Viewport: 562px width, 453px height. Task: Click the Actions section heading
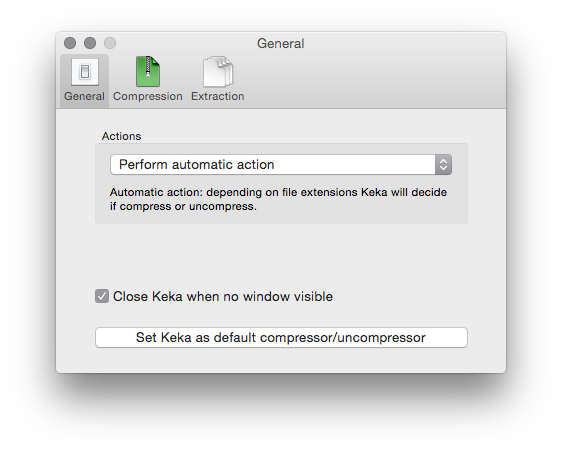(122, 136)
